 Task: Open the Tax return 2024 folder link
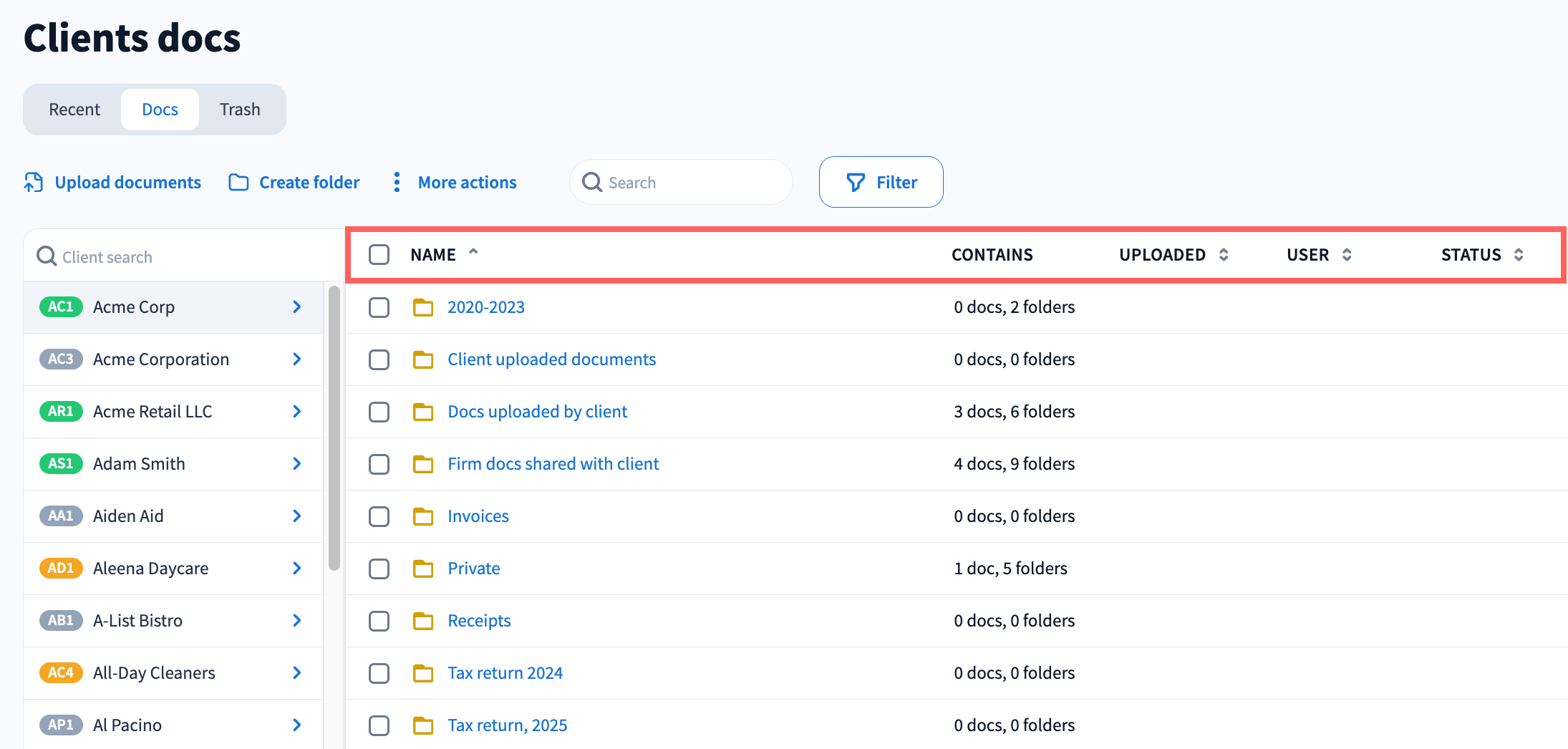tap(505, 673)
